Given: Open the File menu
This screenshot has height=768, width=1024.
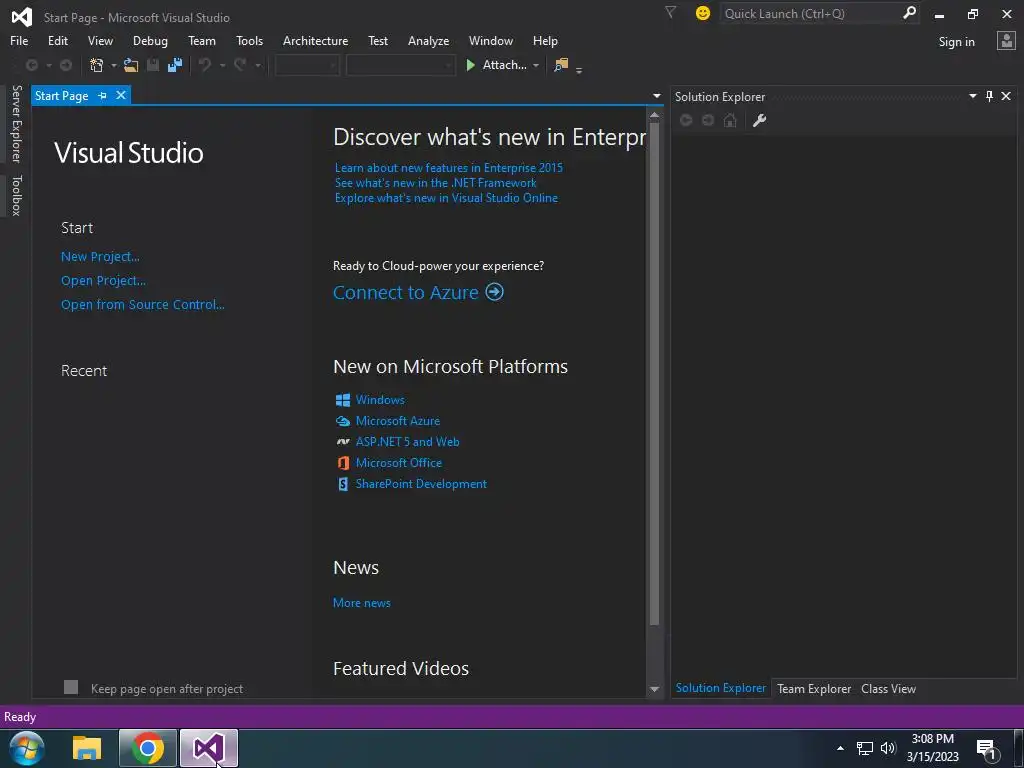Looking at the screenshot, I should point(19,40).
